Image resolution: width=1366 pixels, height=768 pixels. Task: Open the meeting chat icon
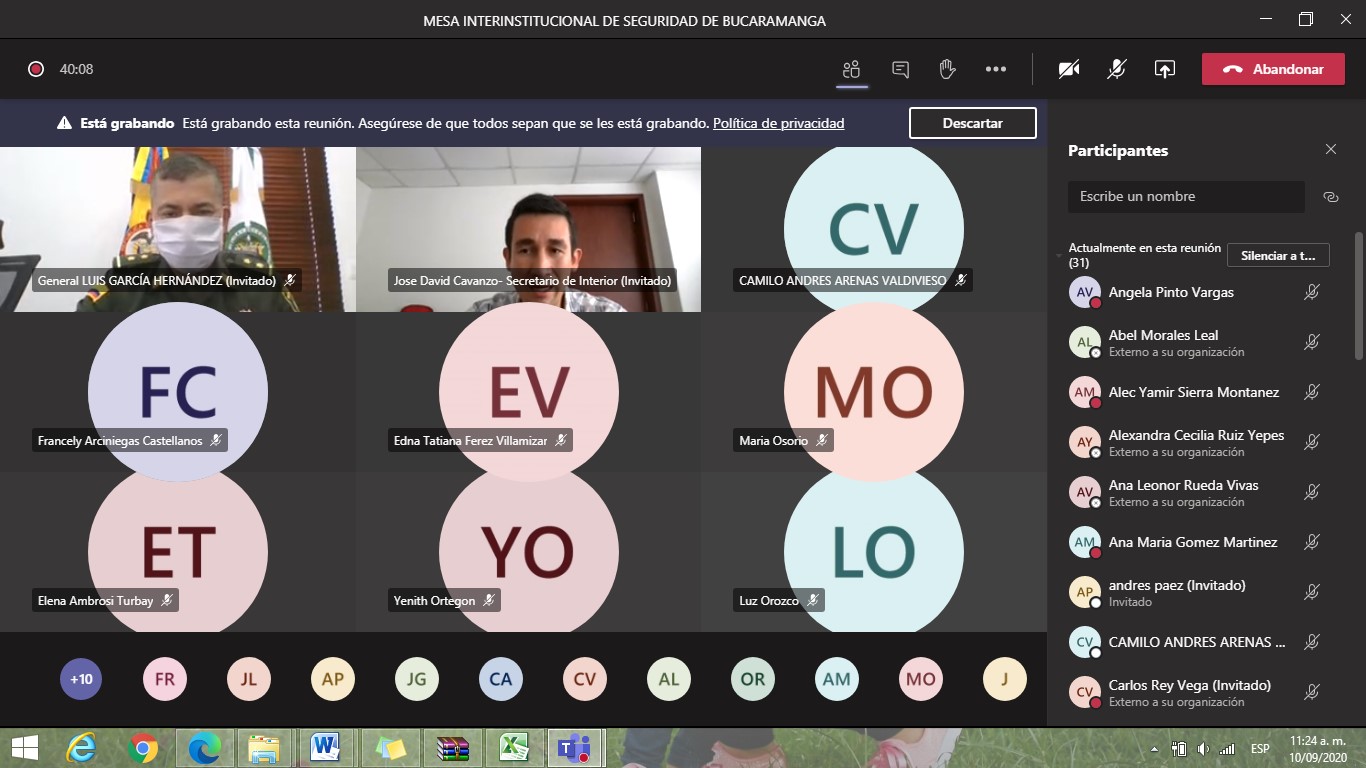tap(900, 69)
